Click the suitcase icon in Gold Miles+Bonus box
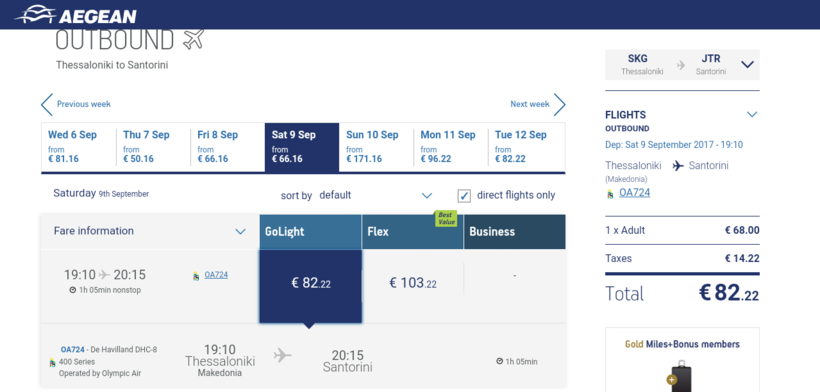 [681, 376]
